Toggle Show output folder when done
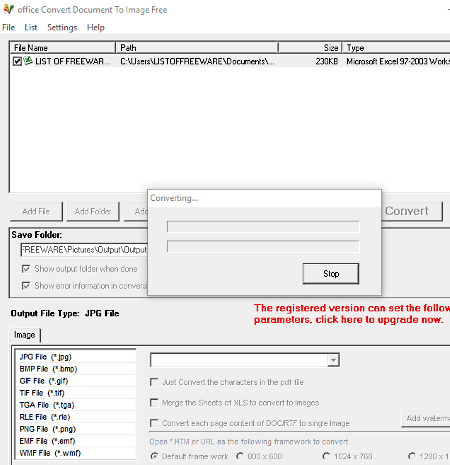This screenshot has width=450, height=465. coord(26,269)
